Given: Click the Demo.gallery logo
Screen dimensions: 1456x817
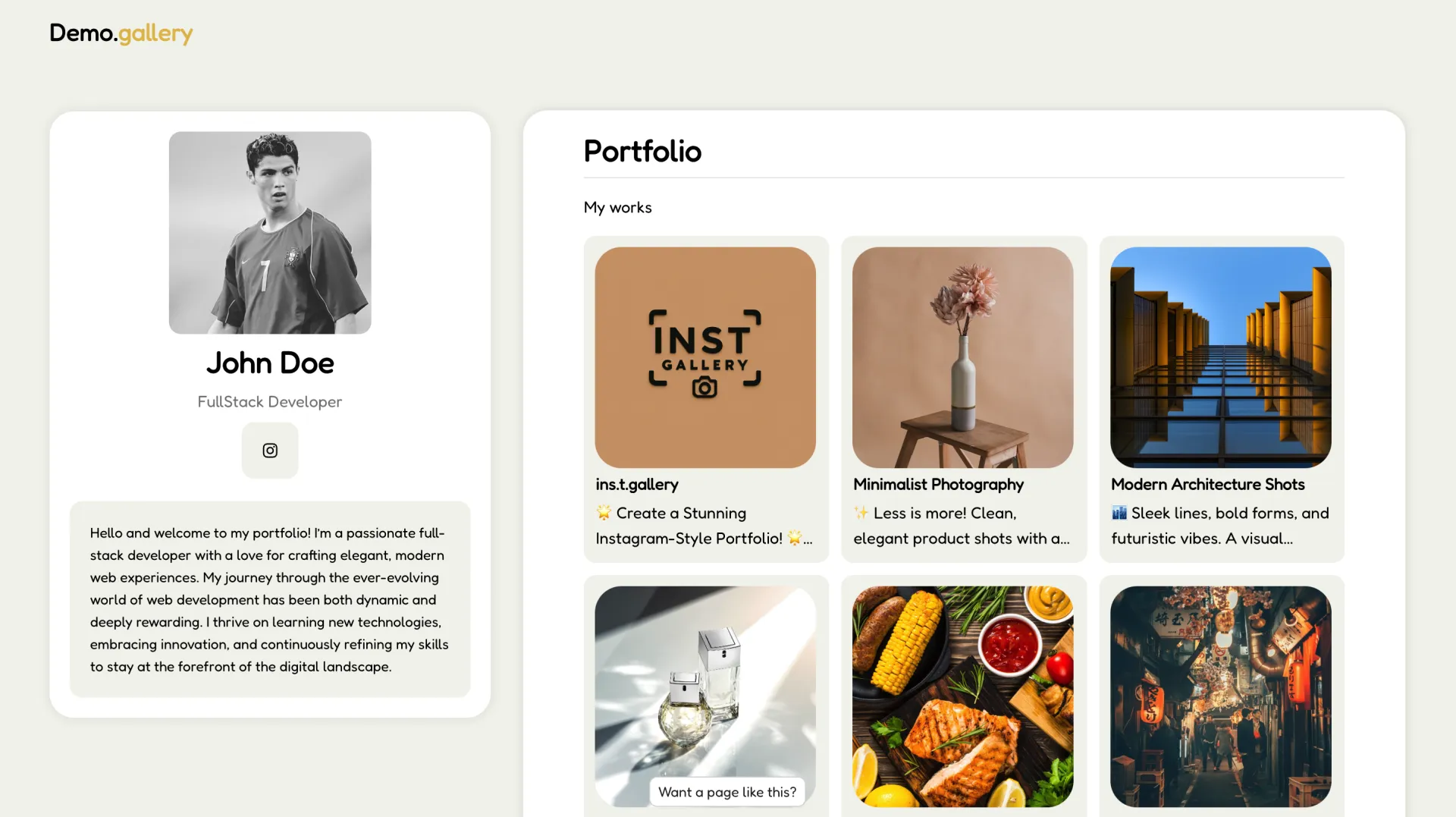Looking at the screenshot, I should coord(121,33).
